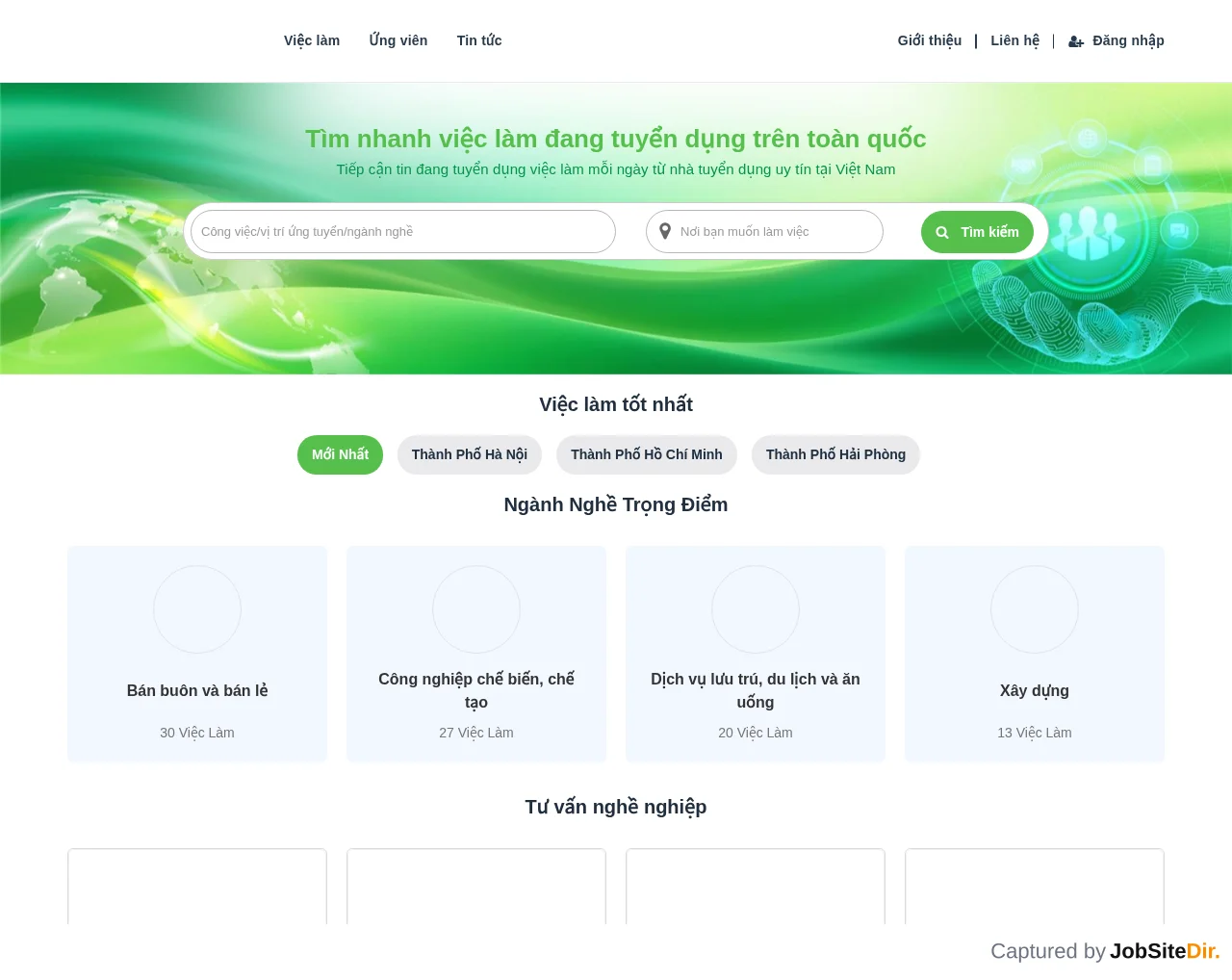
Task: Click the Ngành Nghề Trọng Điểm heading
Action: pos(616,504)
